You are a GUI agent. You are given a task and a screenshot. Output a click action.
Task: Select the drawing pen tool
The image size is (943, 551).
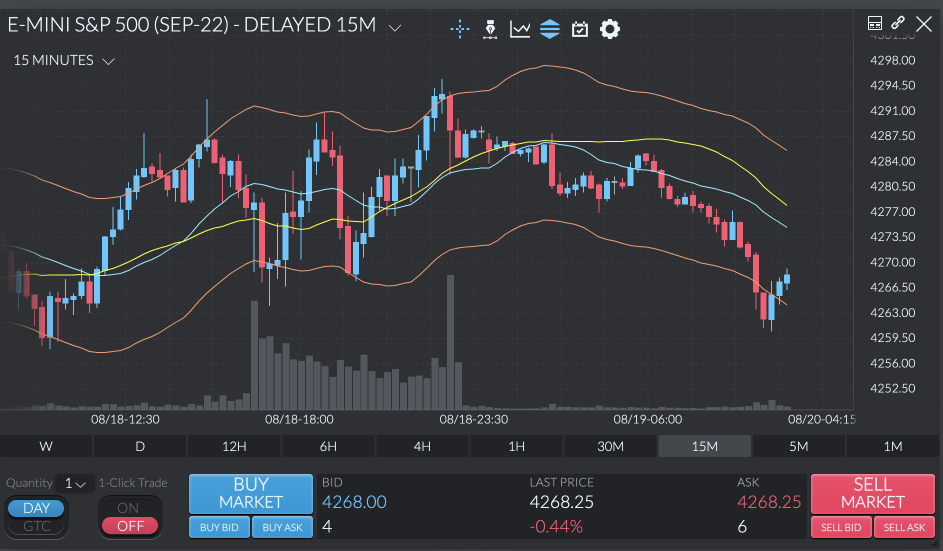pyautogui.click(x=490, y=28)
